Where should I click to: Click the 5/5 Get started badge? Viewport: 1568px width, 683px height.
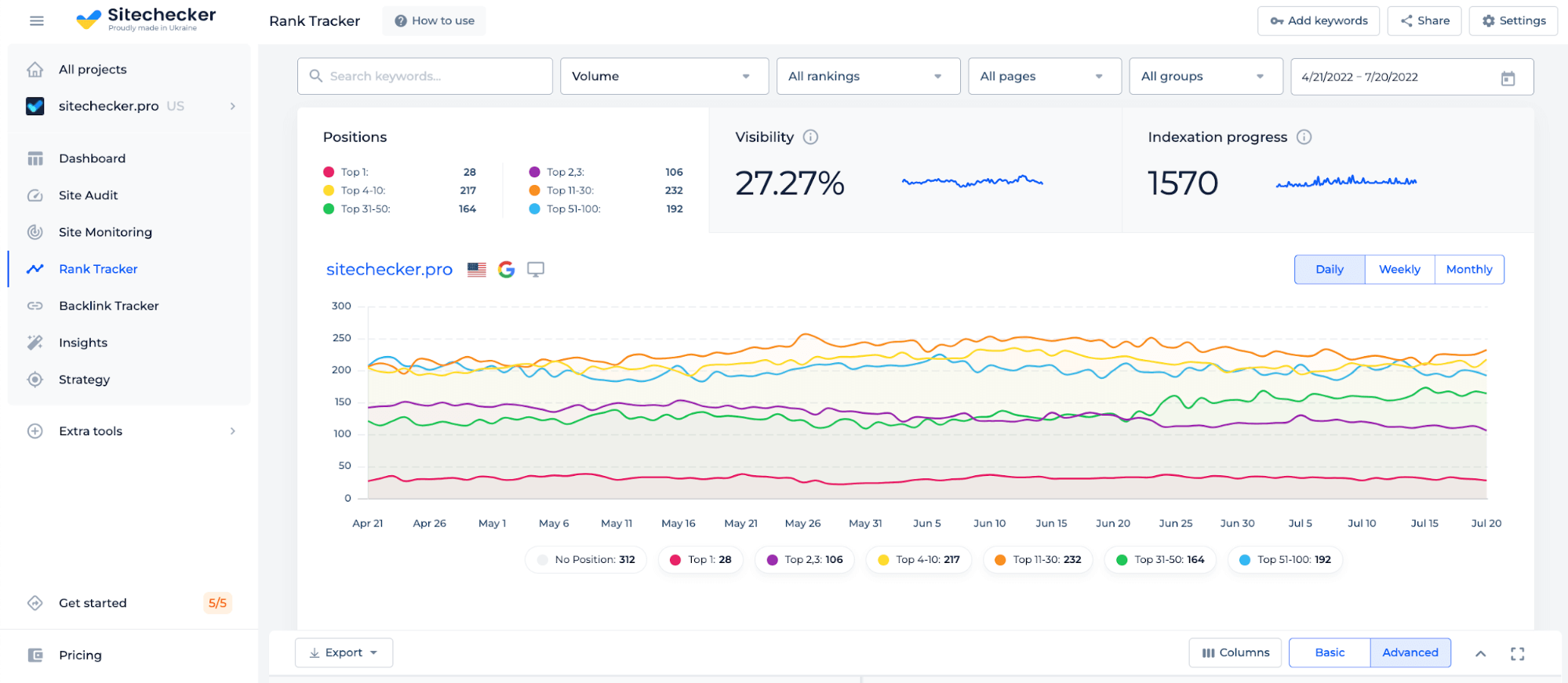[217, 603]
